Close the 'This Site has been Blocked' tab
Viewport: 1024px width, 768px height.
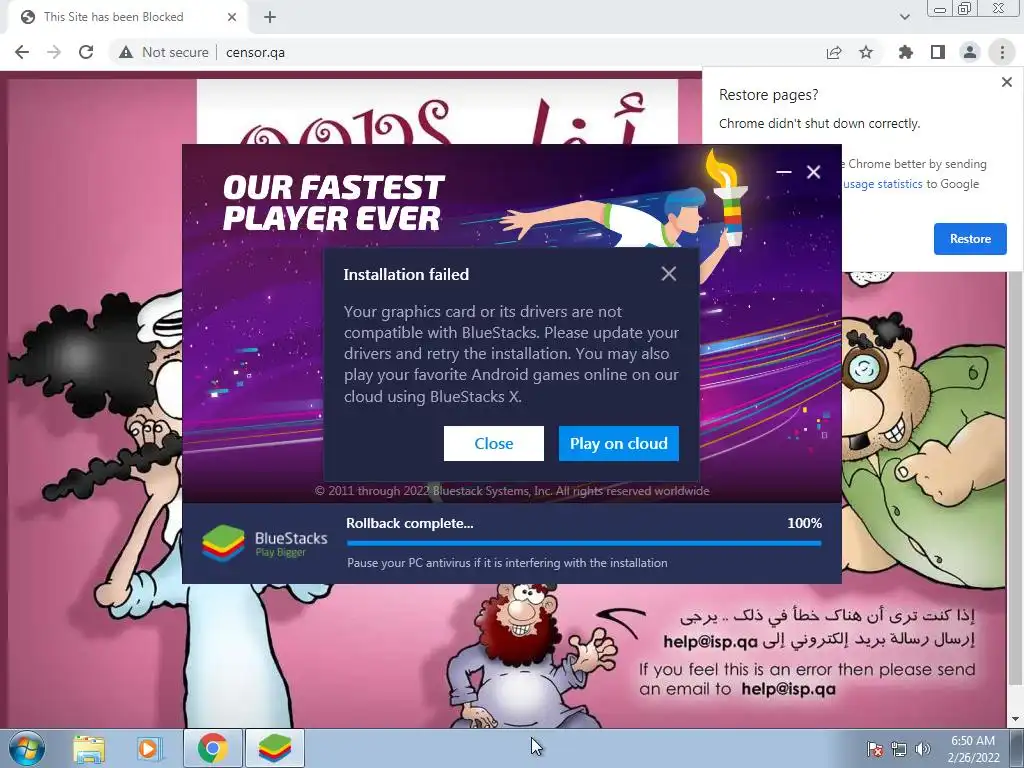point(232,17)
